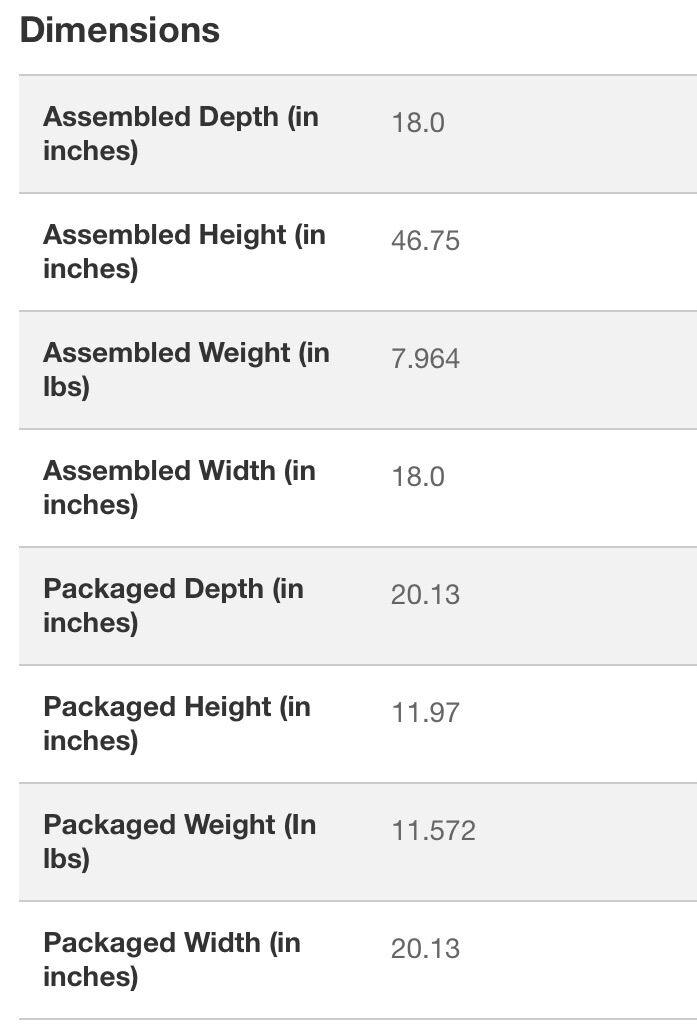The height and width of the screenshot is (1030, 697).
Task: Select the Packaged Depth (in inches) label
Action: pyautogui.click(x=173, y=606)
